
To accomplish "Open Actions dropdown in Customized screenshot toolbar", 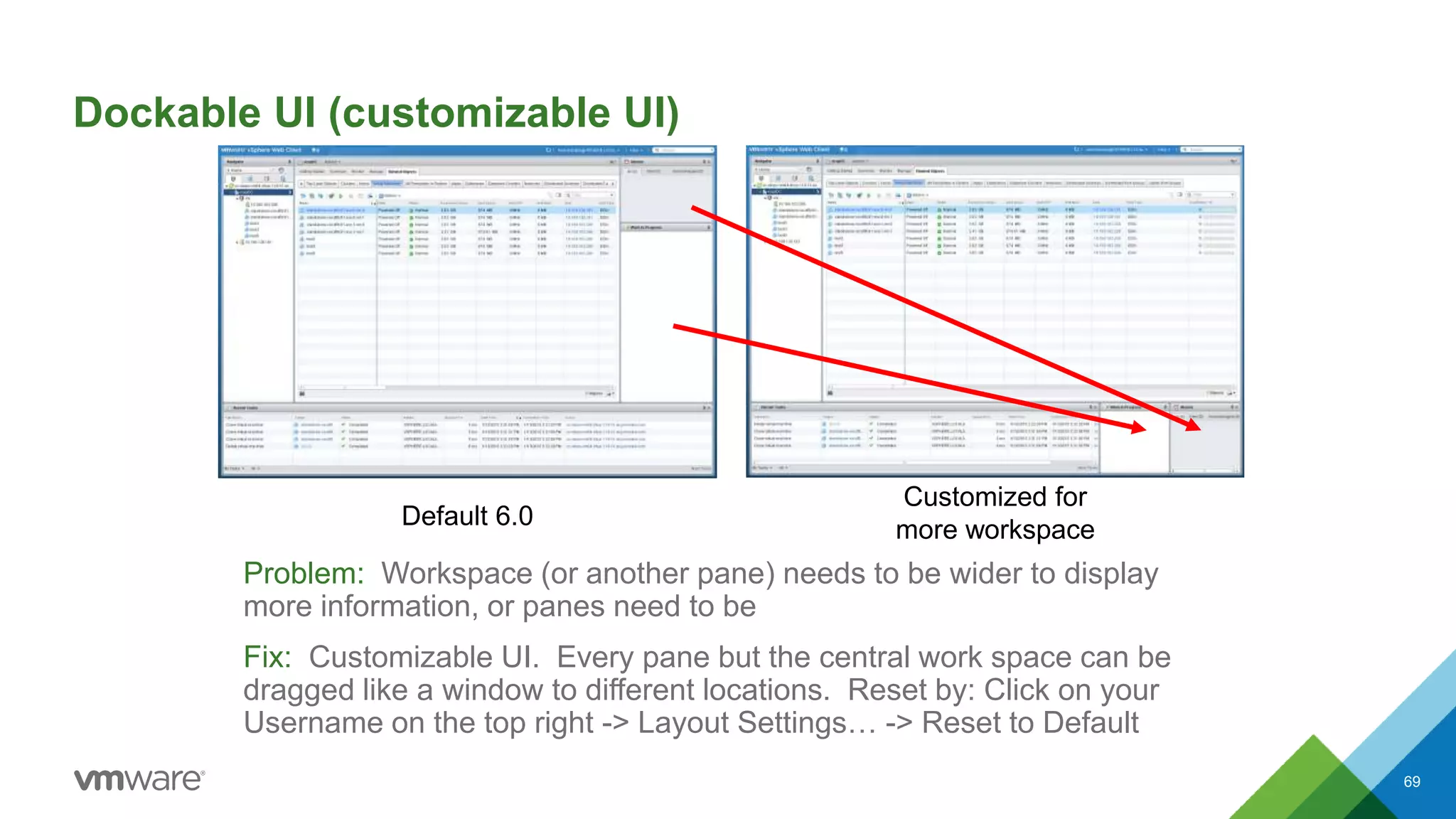I will 918,195.
